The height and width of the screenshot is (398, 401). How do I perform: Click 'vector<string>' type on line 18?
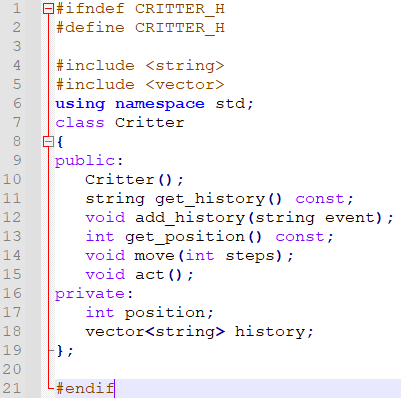(155, 332)
